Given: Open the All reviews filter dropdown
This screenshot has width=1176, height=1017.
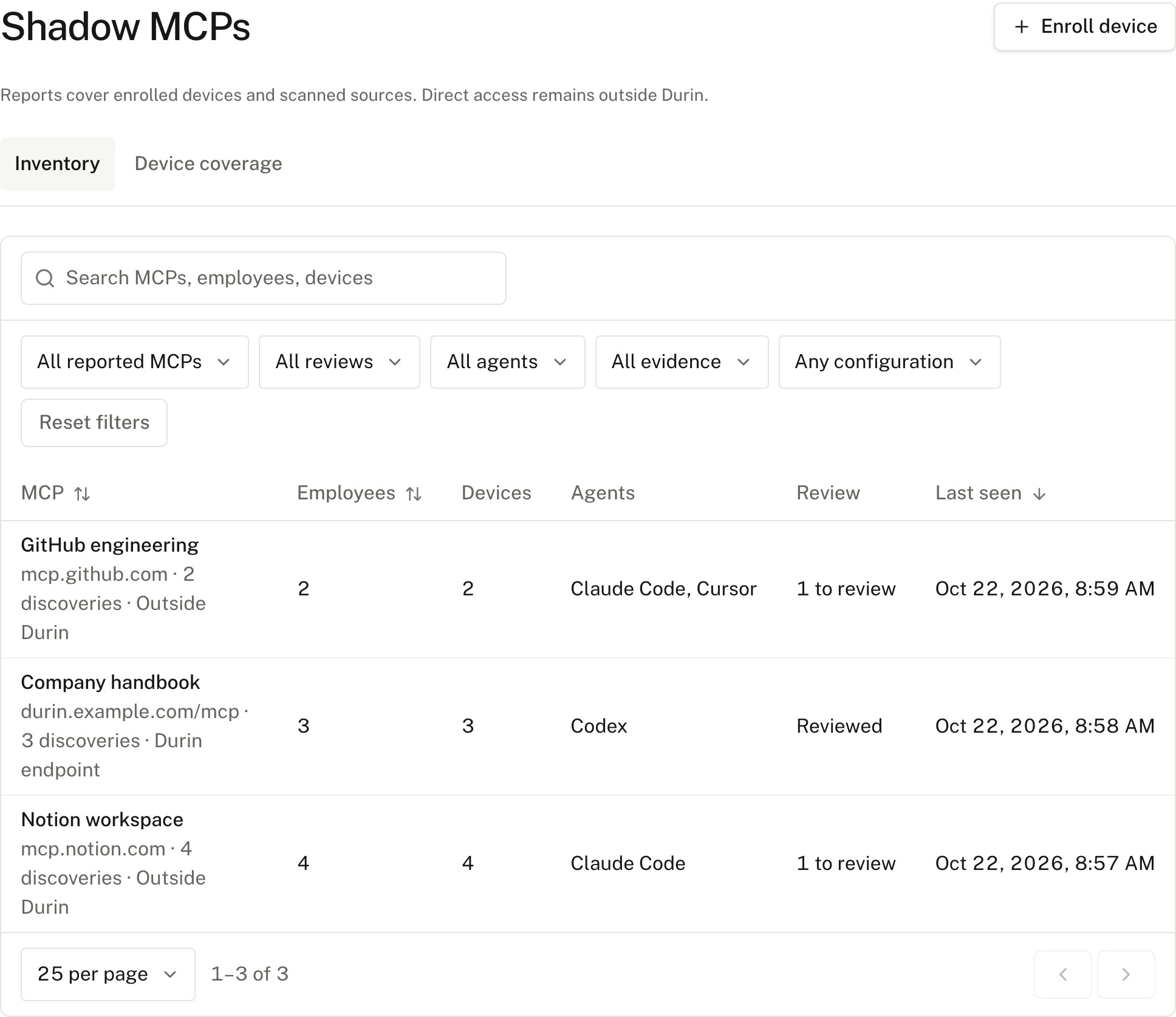Looking at the screenshot, I should (x=340, y=362).
